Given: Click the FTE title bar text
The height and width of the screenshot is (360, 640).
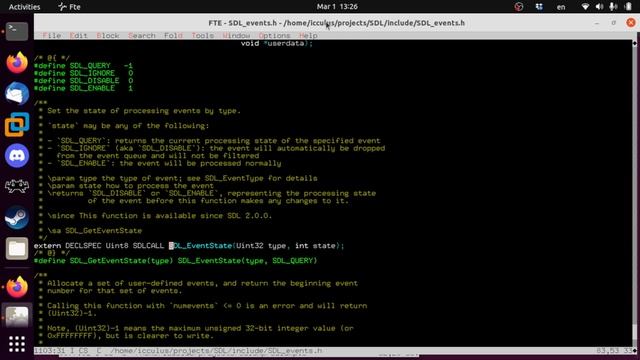Looking at the screenshot, I should (336, 23).
